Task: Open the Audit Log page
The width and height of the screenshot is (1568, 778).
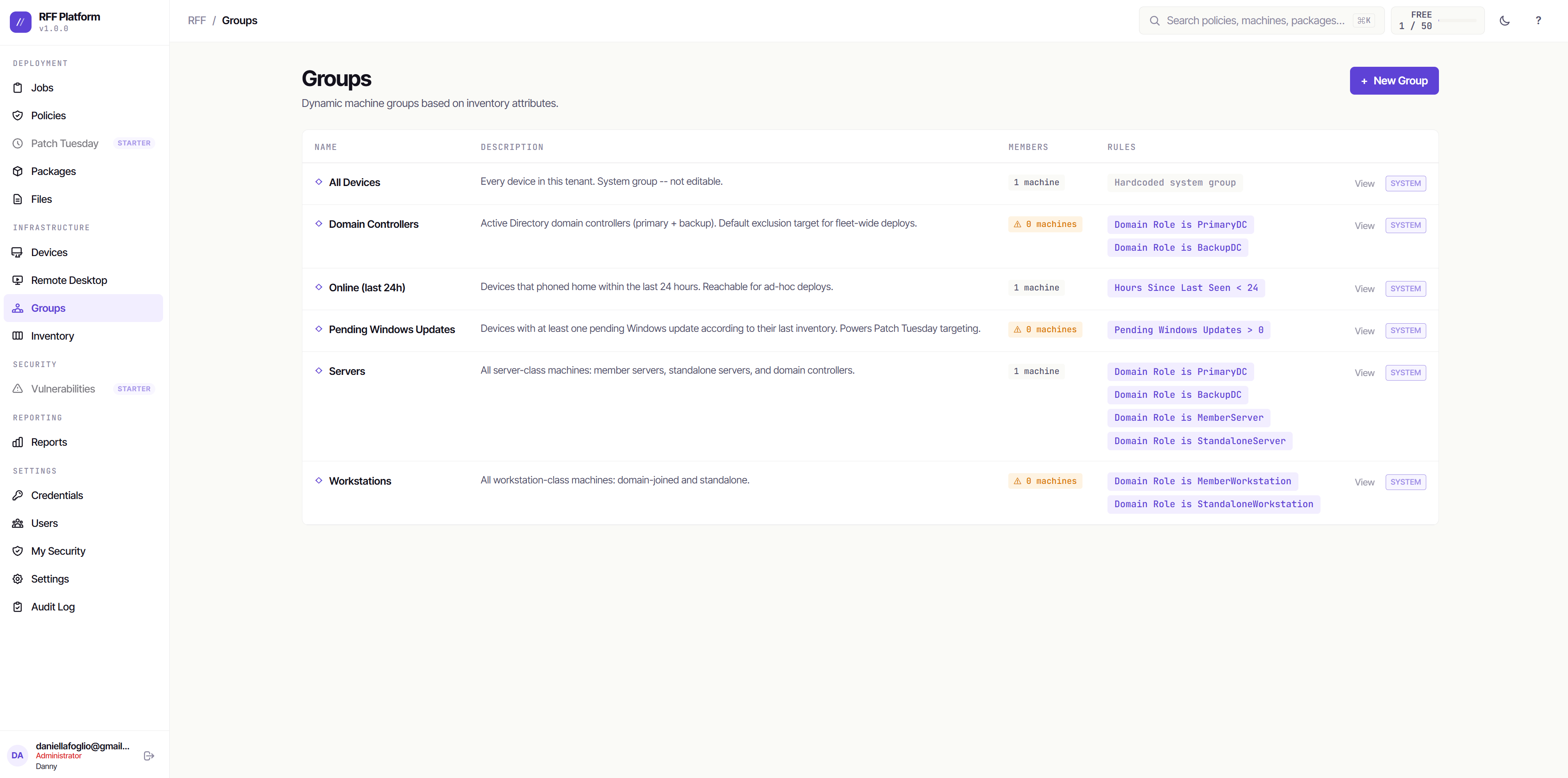Action: (x=84, y=607)
